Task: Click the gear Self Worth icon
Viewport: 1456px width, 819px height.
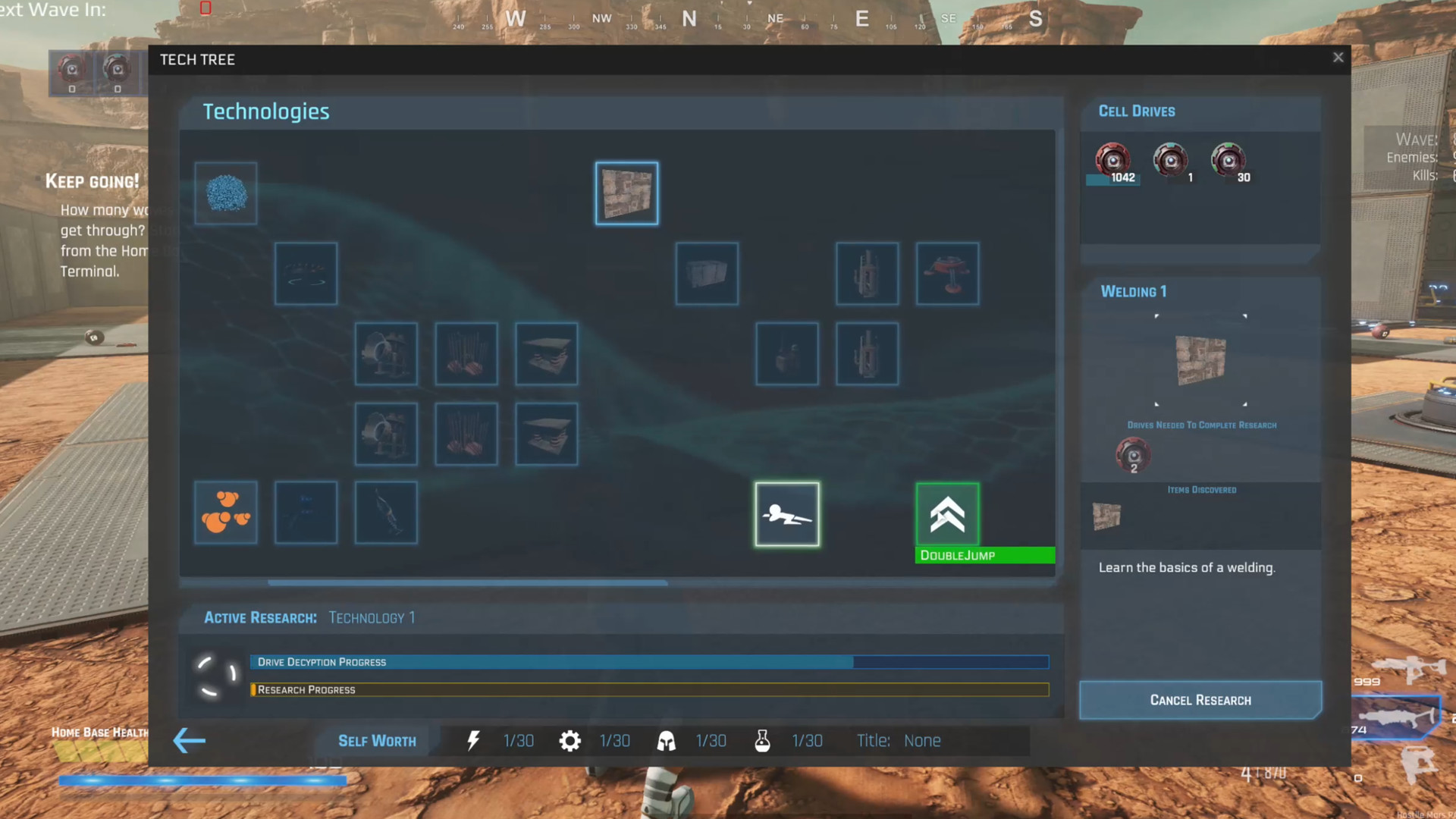Action: pos(570,741)
